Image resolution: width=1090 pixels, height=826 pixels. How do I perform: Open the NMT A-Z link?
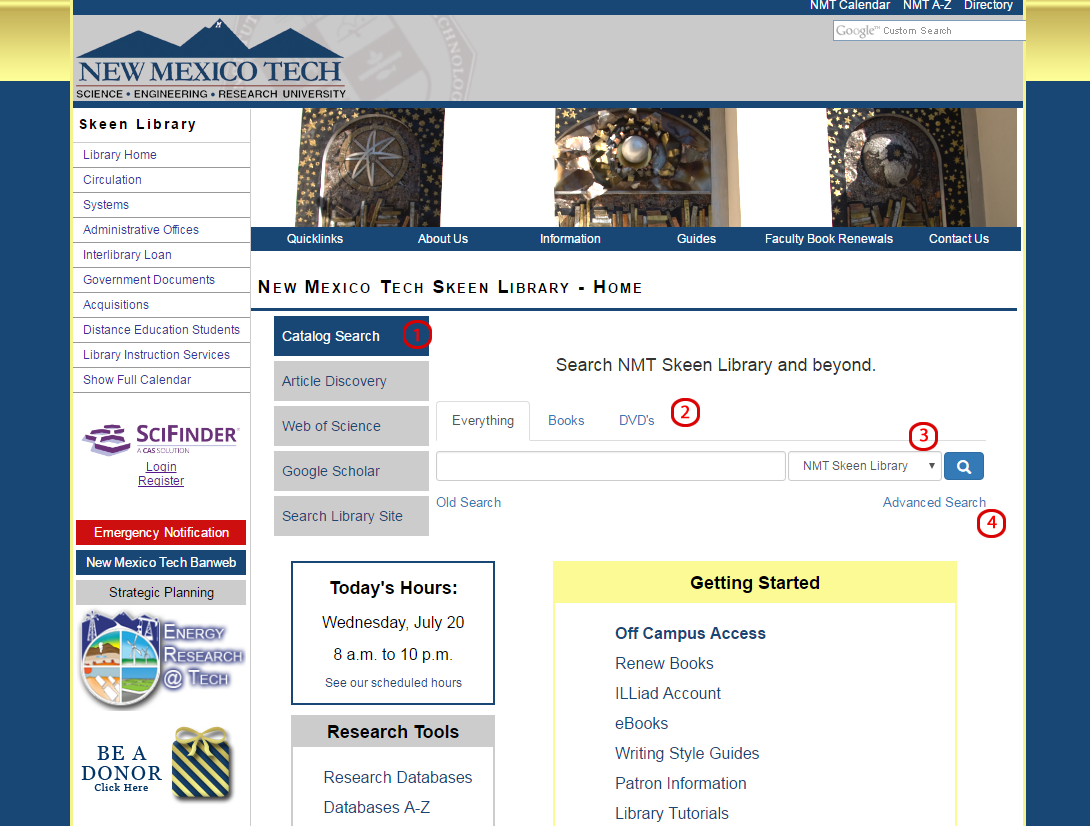tap(927, 6)
